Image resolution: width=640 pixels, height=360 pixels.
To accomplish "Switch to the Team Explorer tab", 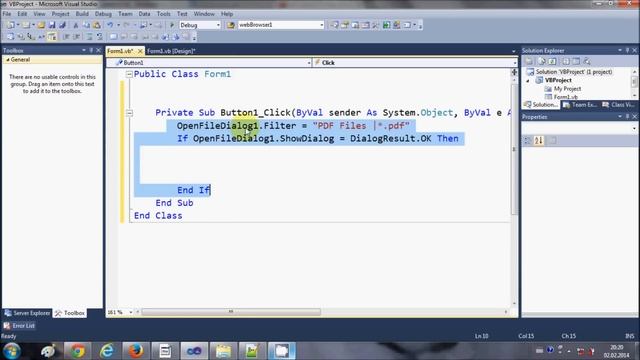I will pos(580,105).
